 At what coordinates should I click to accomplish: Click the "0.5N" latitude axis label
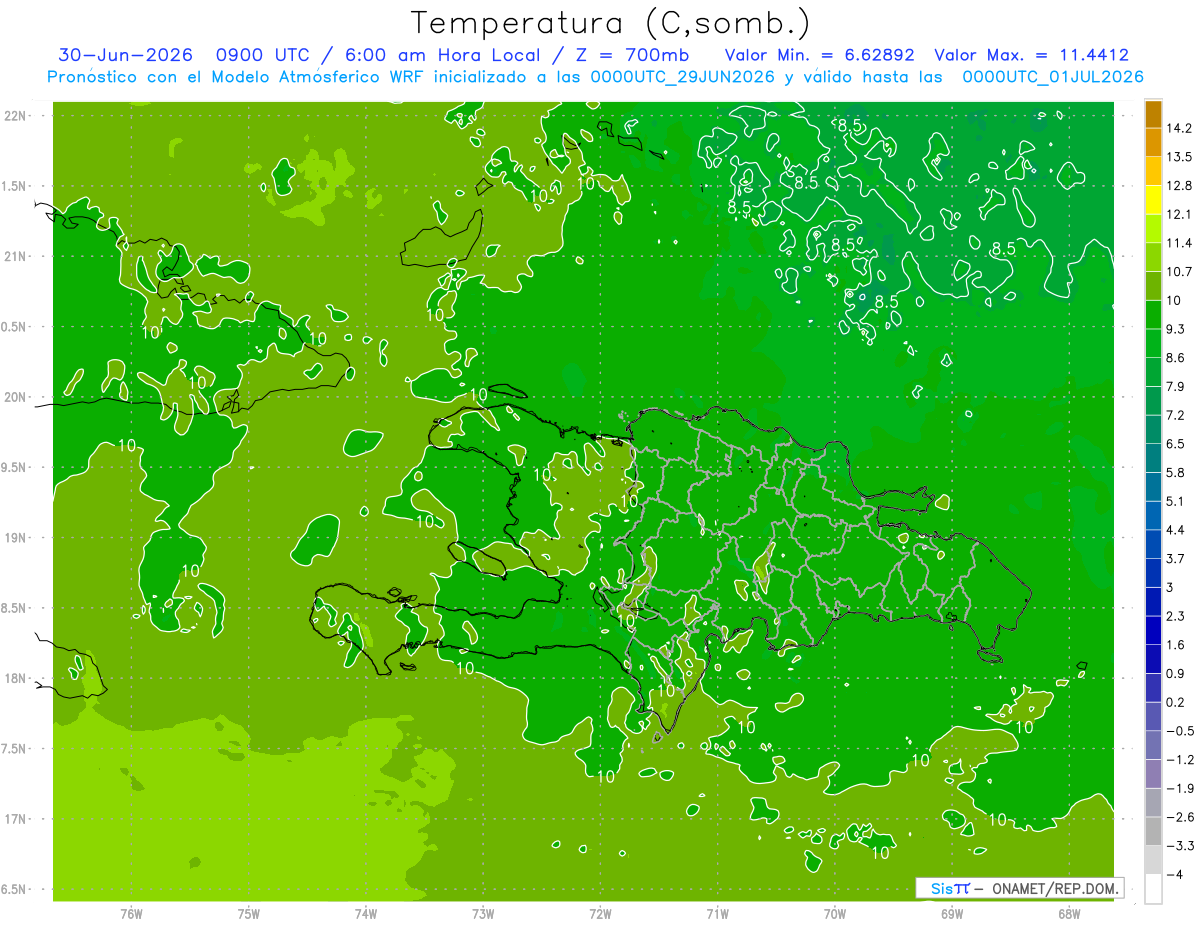(14, 327)
